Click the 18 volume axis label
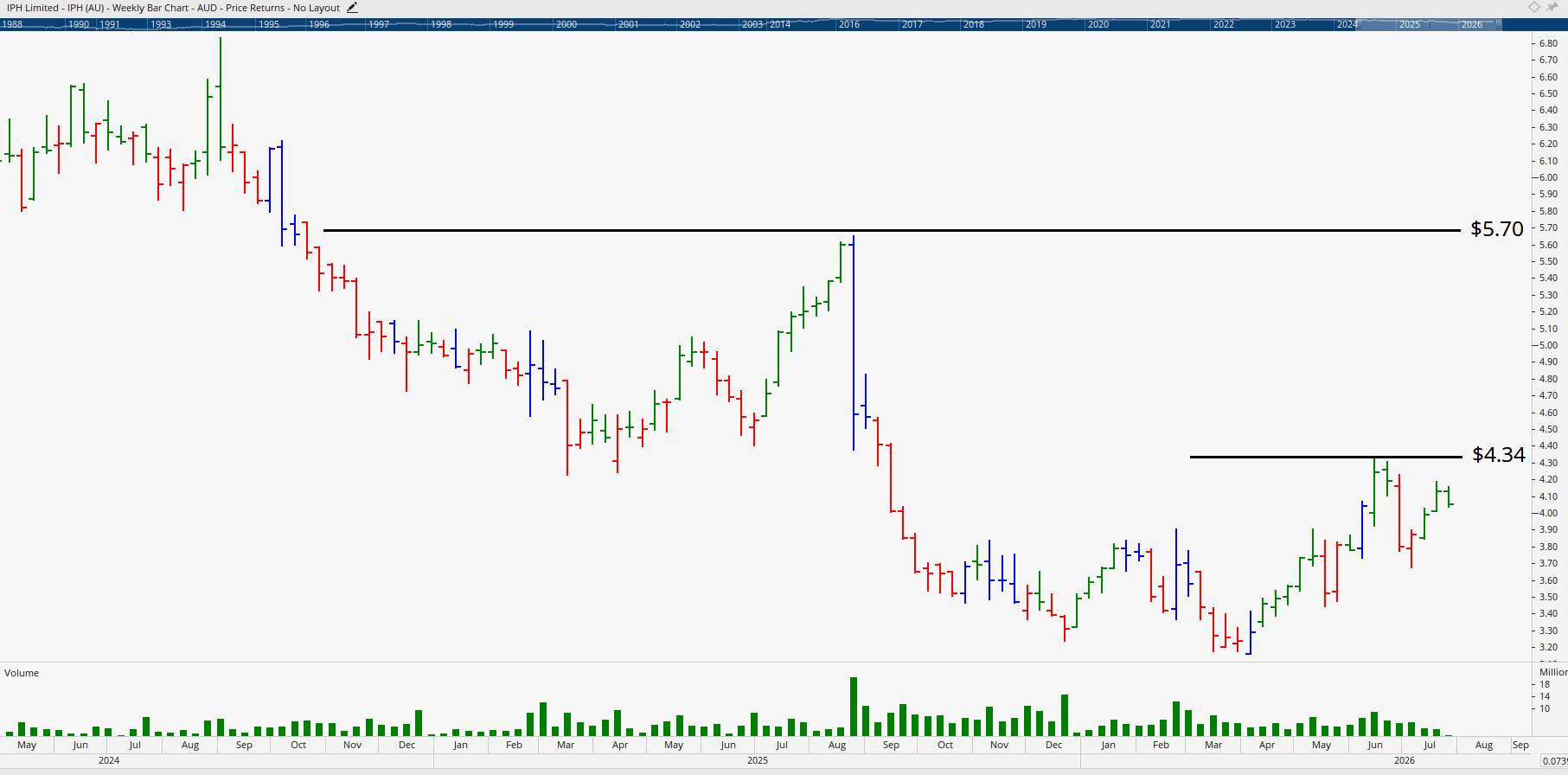1568x775 pixels. pyautogui.click(x=1545, y=684)
